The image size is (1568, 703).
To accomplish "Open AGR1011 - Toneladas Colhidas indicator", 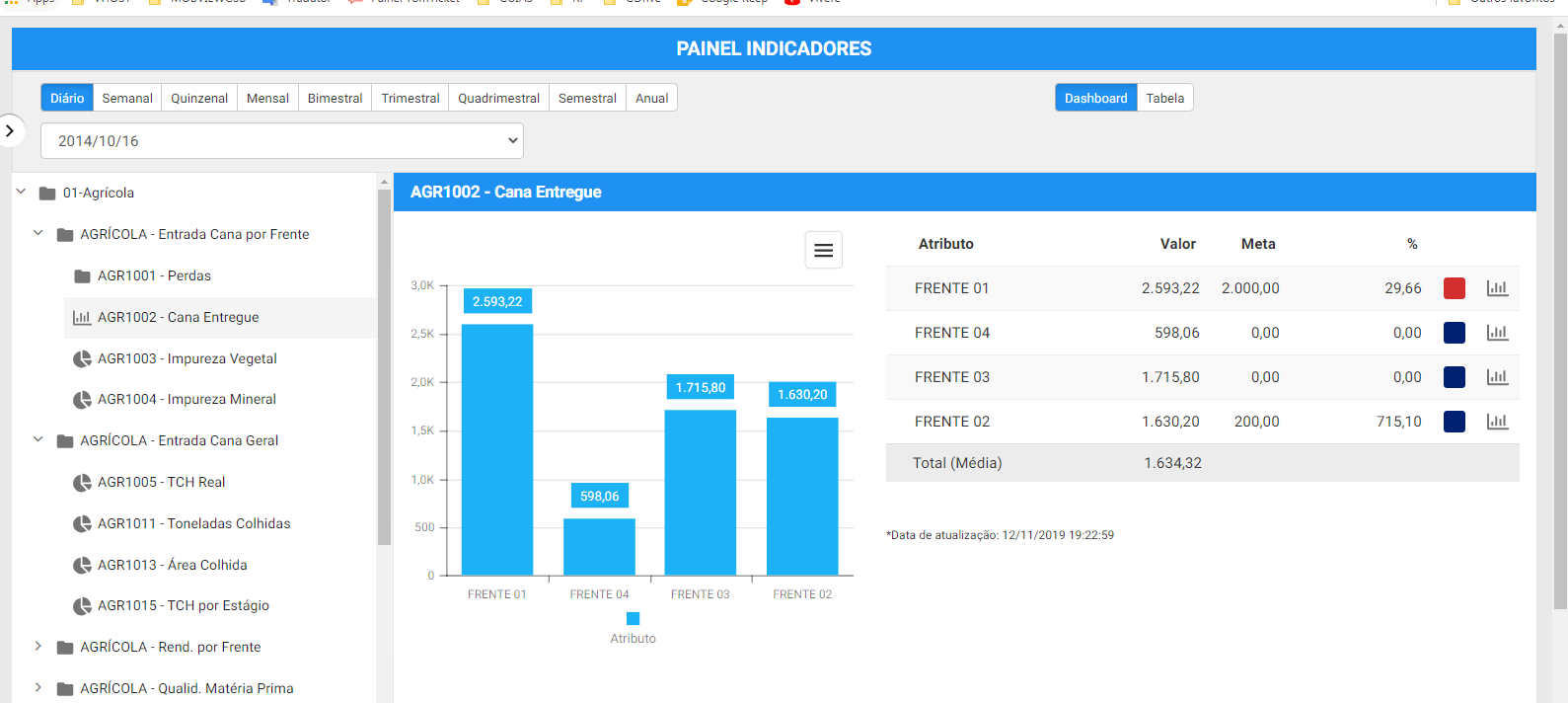I will pyautogui.click(x=193, y=523).
